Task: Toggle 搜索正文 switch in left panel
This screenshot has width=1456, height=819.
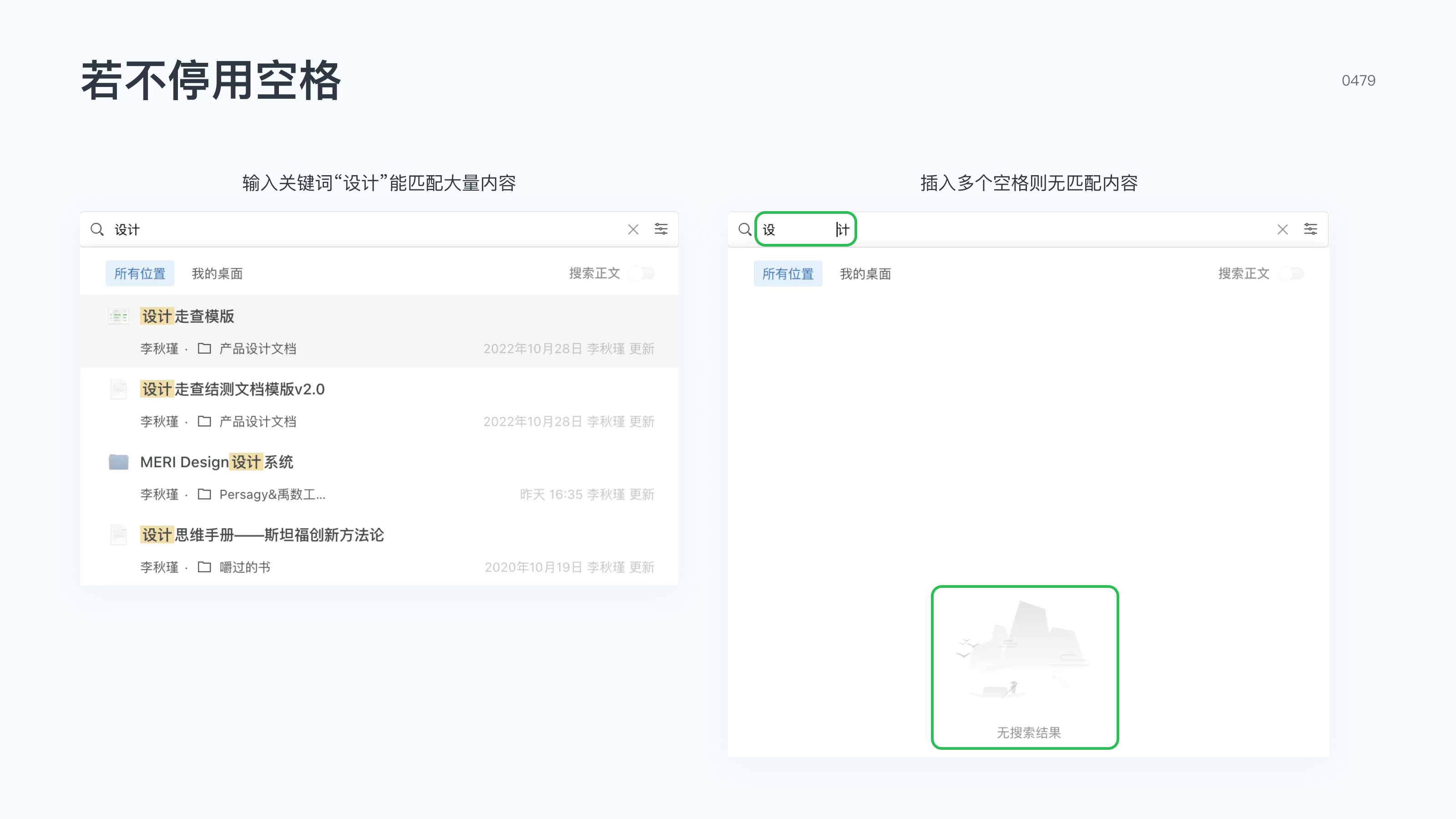Action: [x=642, y=273]
